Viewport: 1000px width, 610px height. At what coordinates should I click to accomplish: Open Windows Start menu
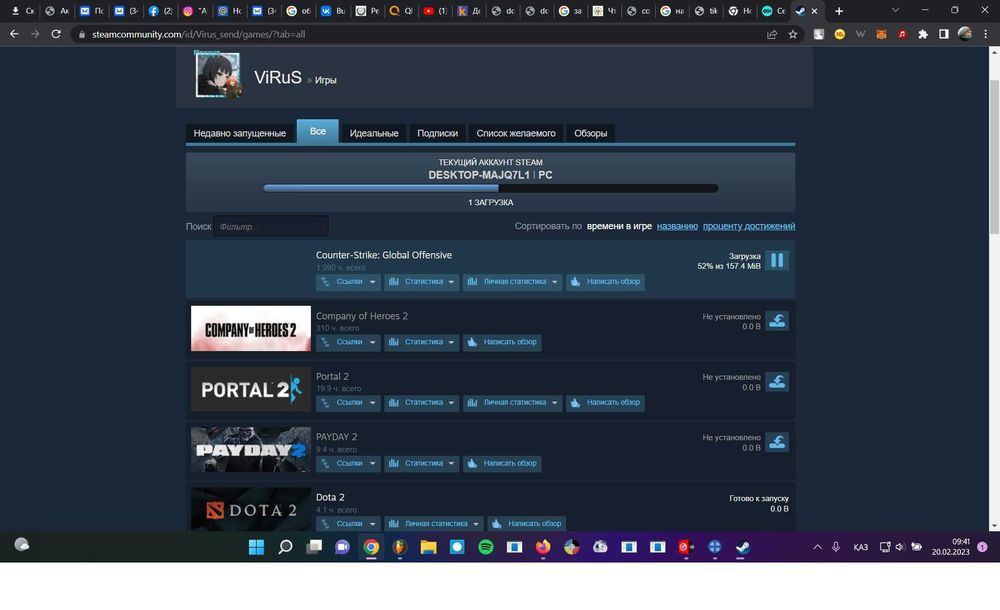click(256, 547)
